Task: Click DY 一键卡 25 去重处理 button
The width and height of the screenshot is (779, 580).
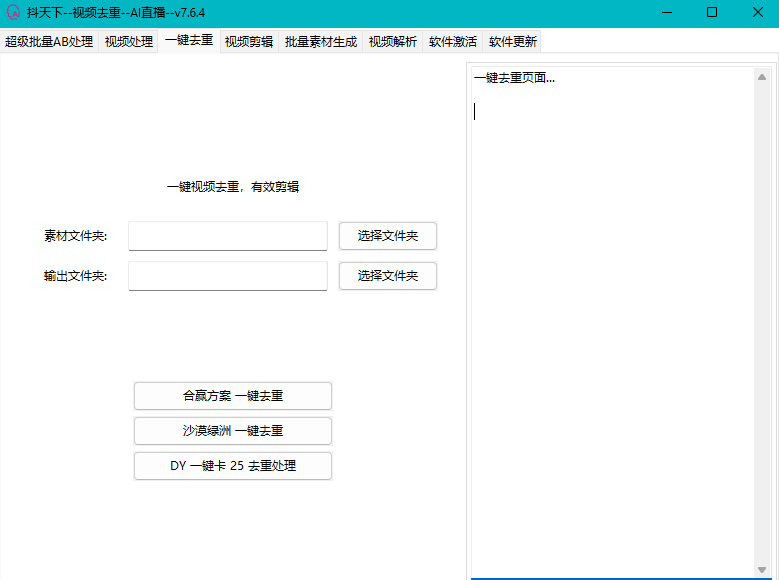Action: coord(233,466)
